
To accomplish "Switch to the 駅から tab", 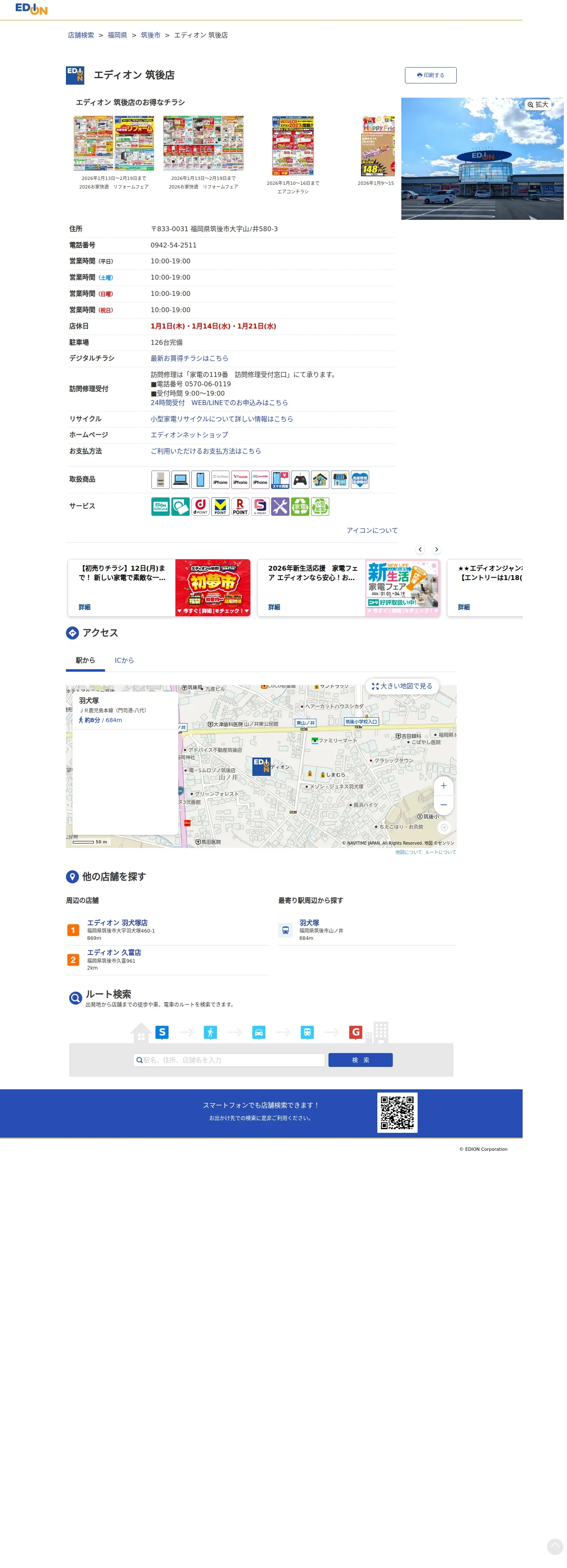I will pyautogui.click(x=85, y=660).
